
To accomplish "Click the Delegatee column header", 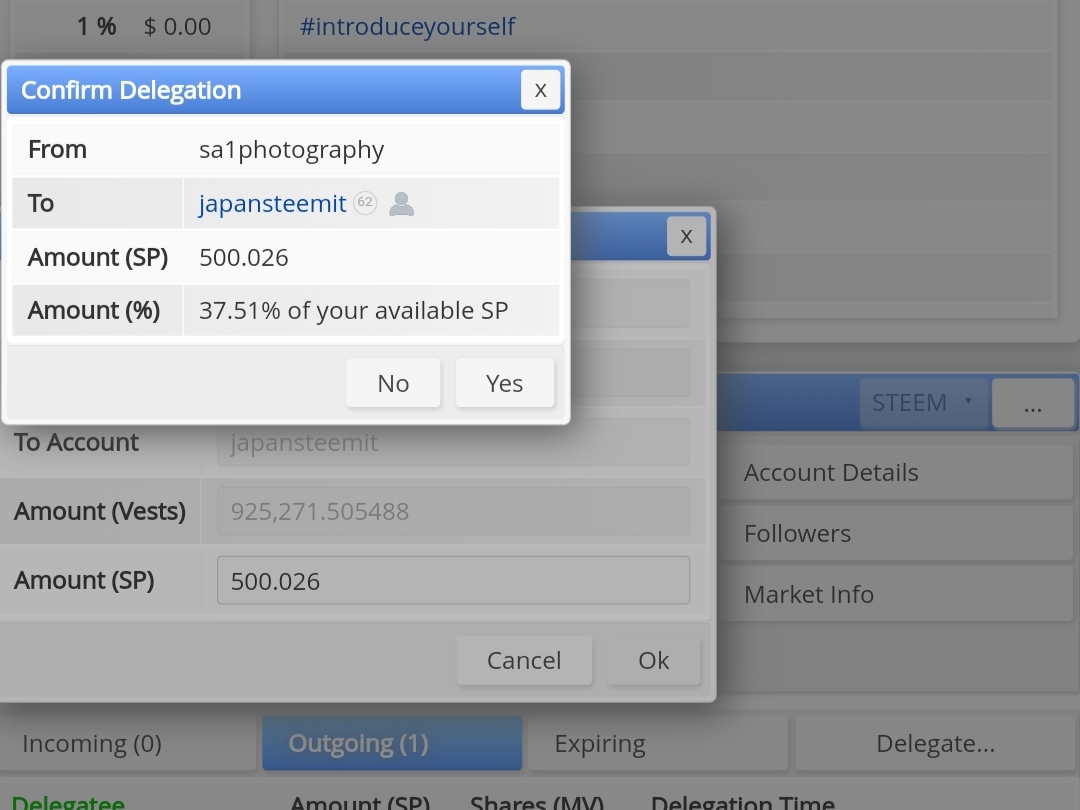I will point(68,802).
